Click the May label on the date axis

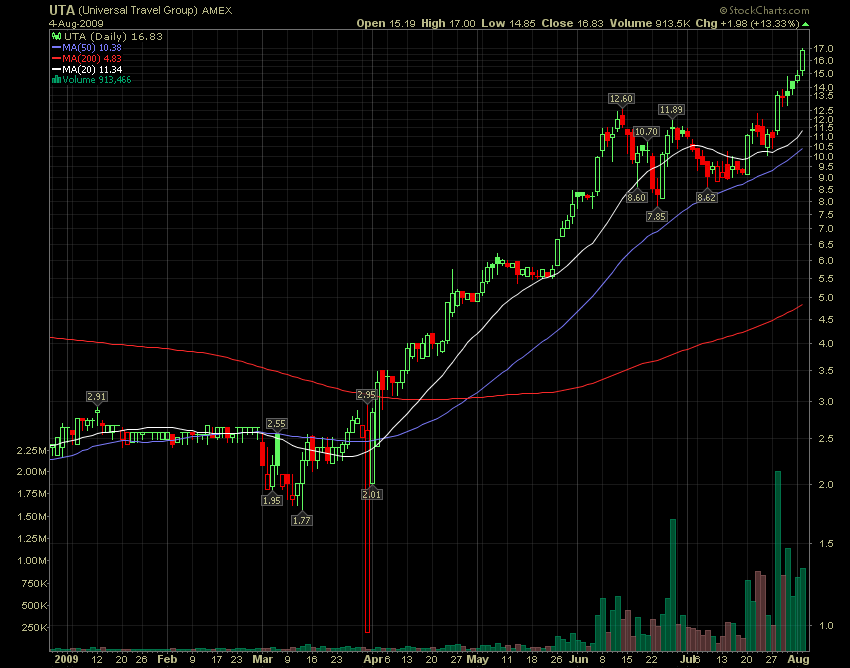478,659
